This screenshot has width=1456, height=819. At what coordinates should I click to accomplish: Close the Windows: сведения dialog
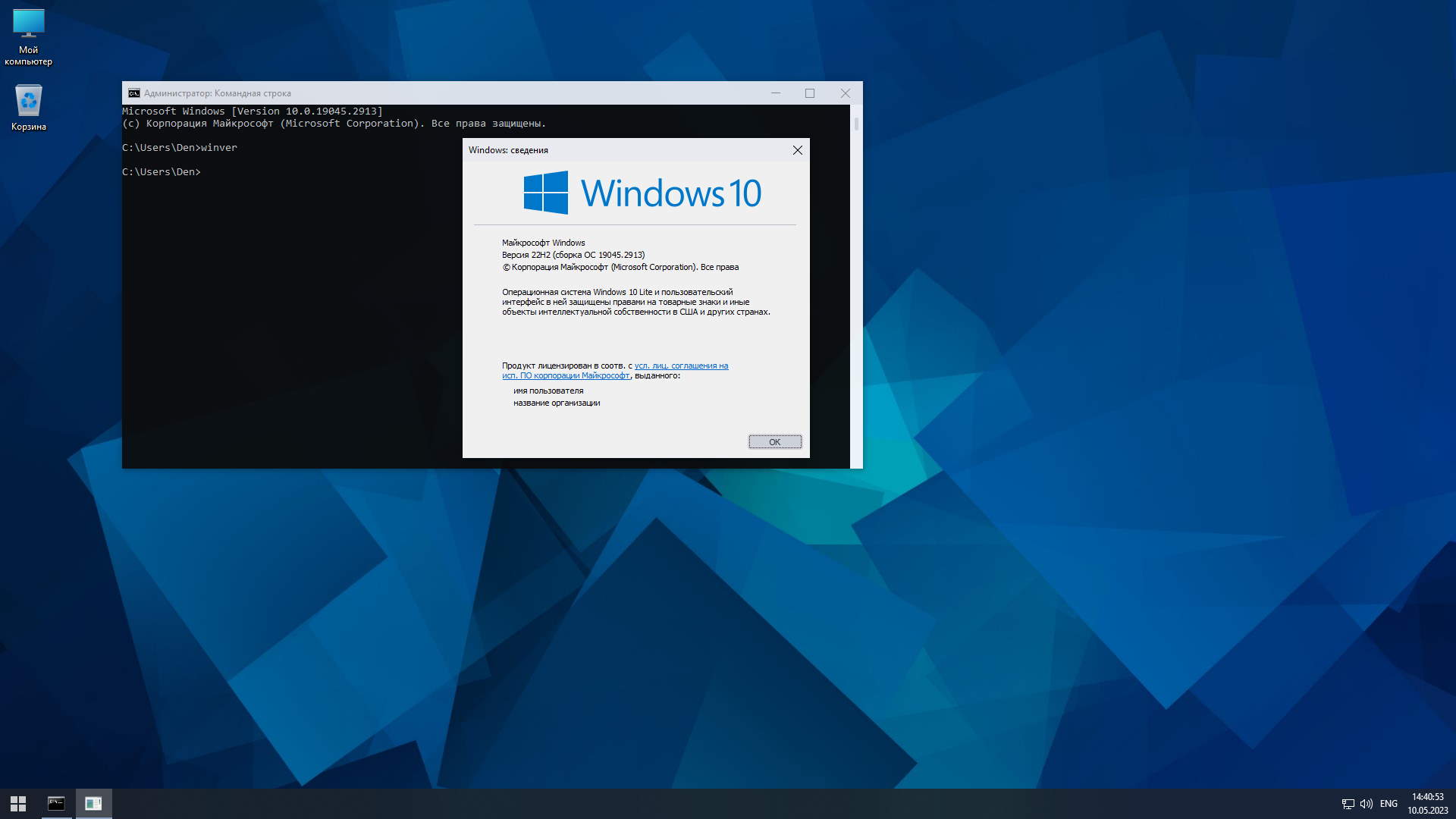(797, 150)
